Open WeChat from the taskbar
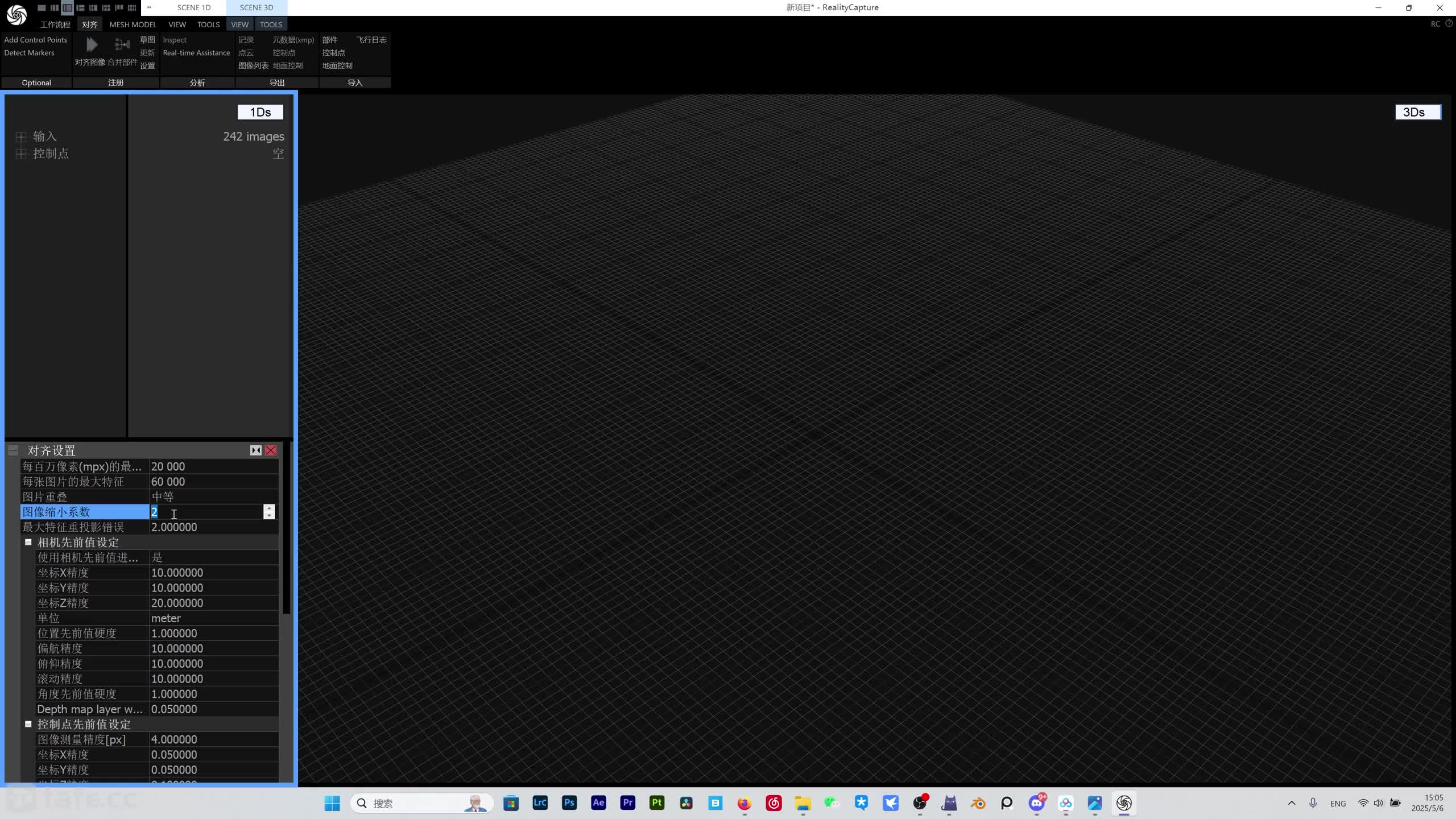 tap(832, 803)
